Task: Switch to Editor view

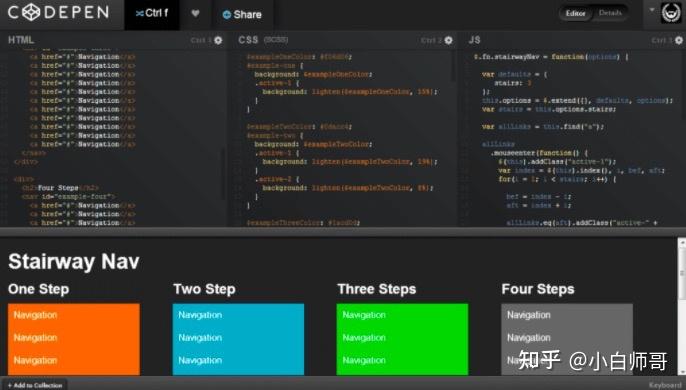Action: tap(575, 14)
